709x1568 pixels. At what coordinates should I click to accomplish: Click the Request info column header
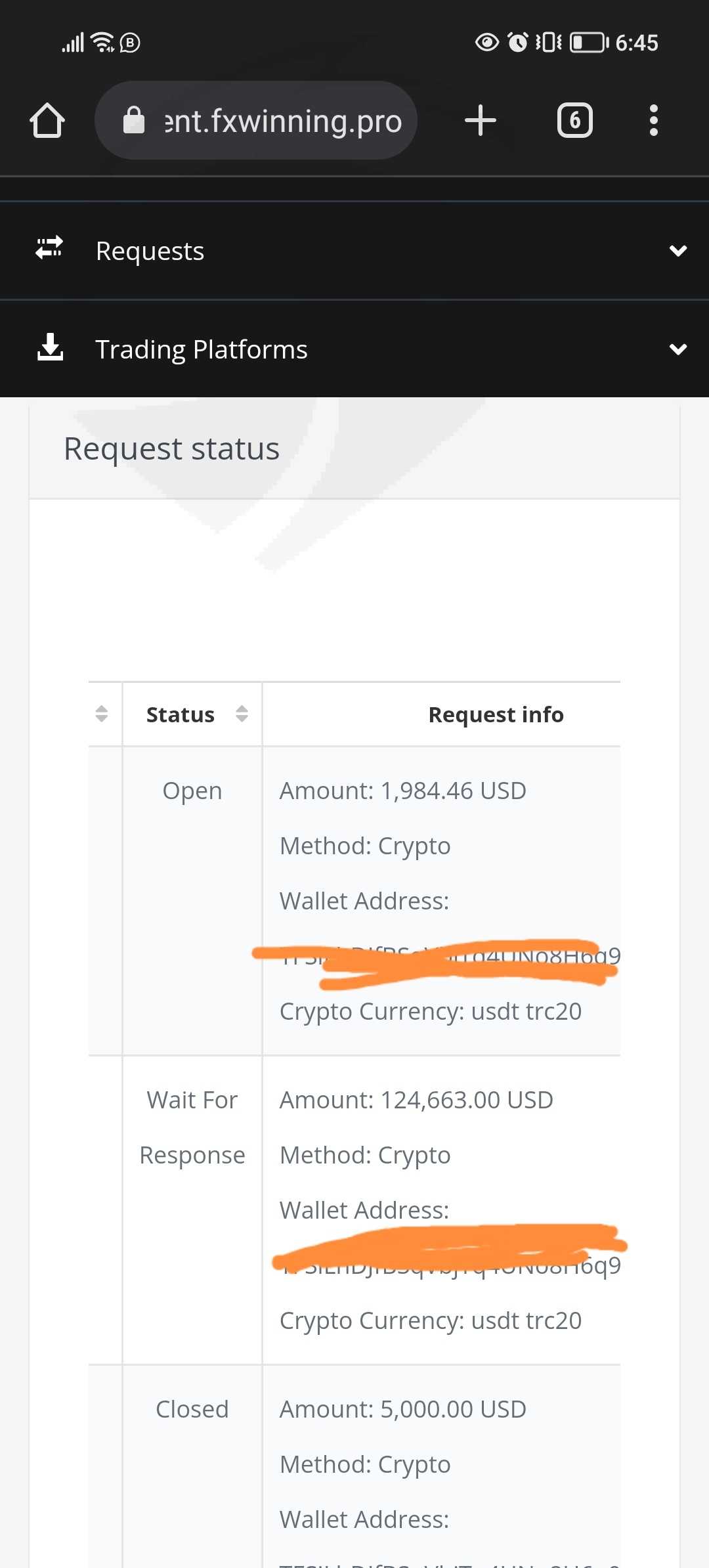click(496, 714)
